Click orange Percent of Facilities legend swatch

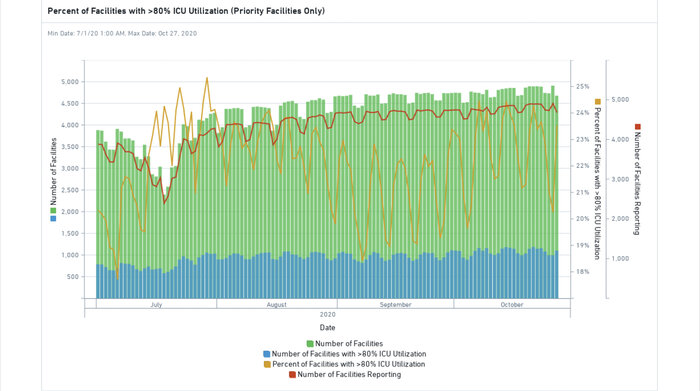pyautogui.click(x=267, y=364)
